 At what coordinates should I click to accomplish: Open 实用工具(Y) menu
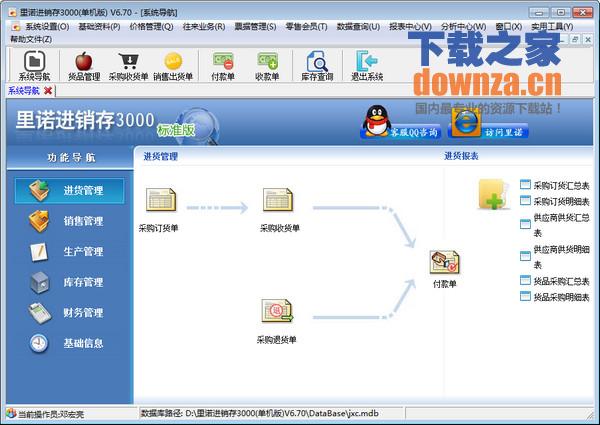552,26
